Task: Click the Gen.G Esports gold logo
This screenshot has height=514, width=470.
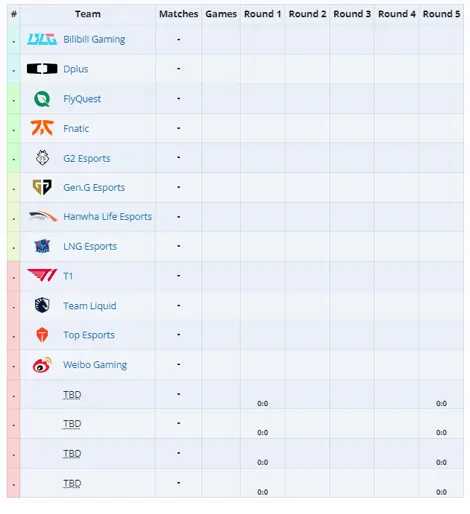Action: coord(42,187)
